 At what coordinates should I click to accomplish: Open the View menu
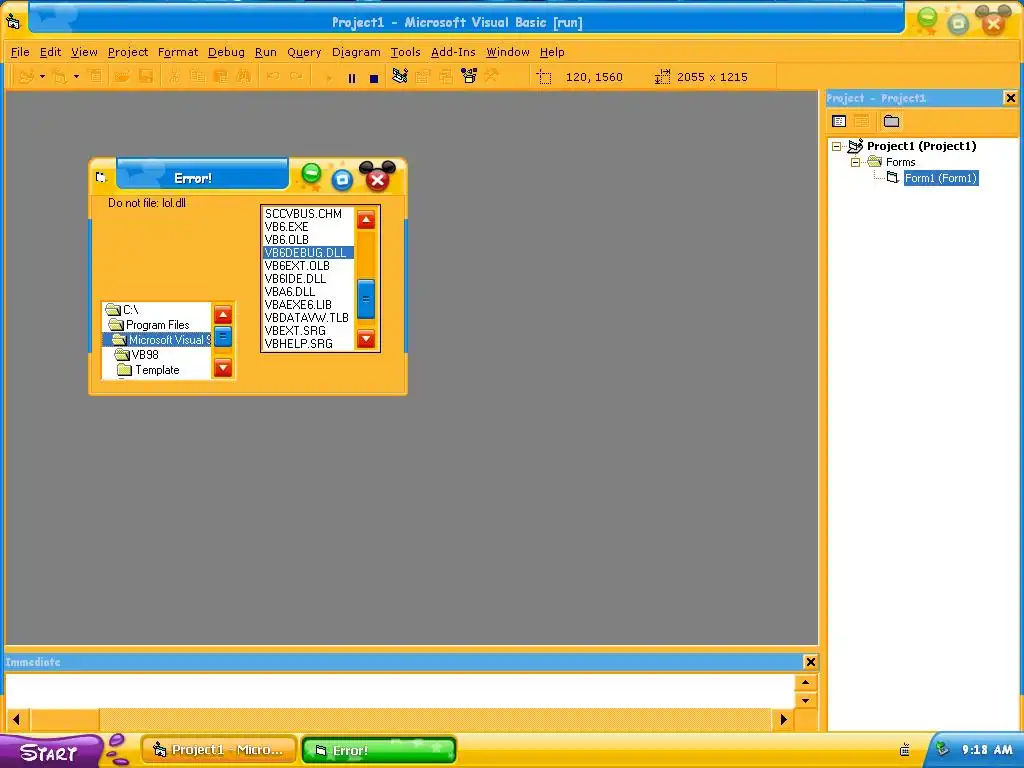click(x=84, y=52)
